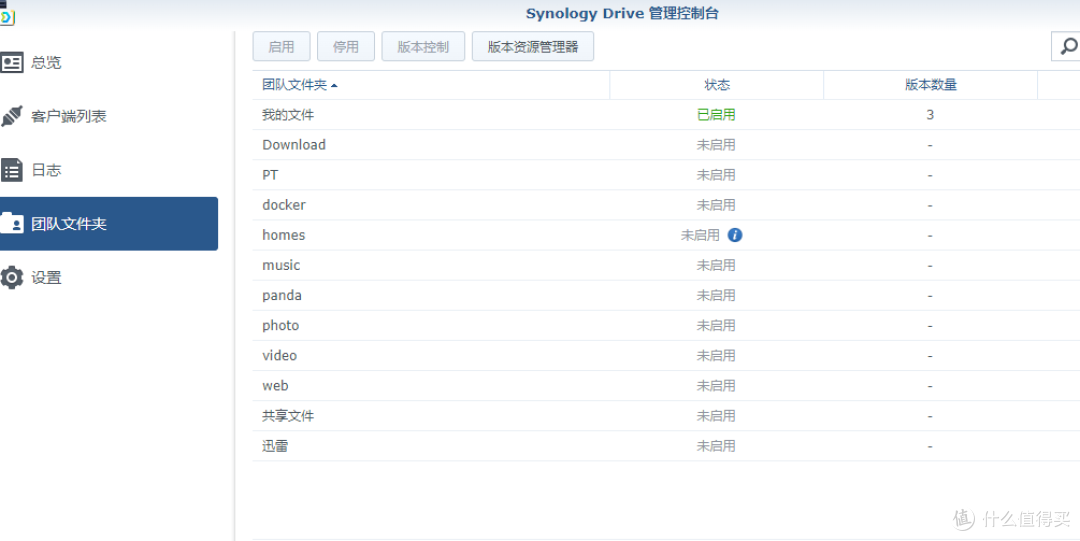Click the 版本控制 button
The height and width of the screenshot is (541, 1080).
coord(423,47)
